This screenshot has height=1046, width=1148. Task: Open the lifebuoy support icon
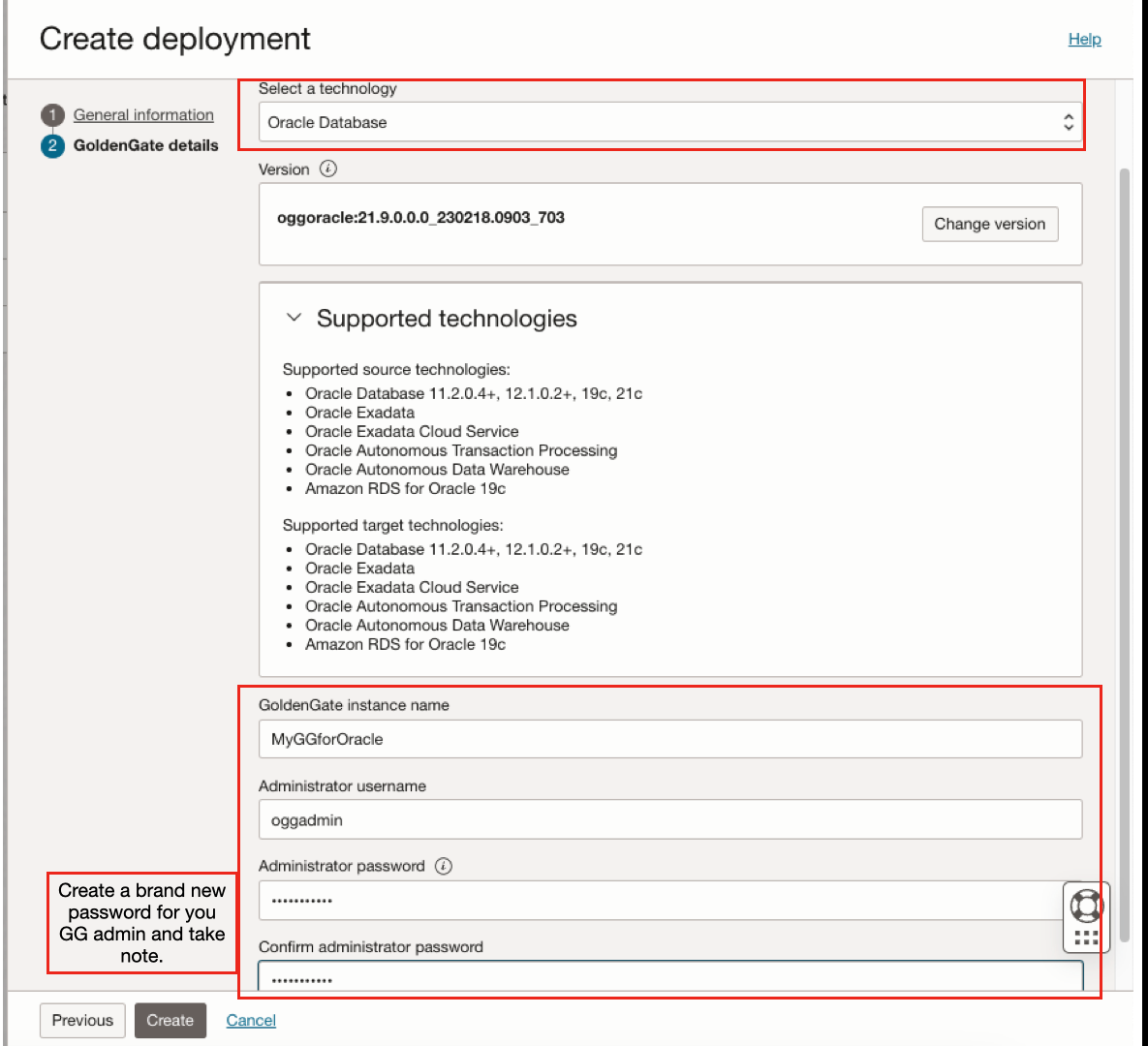[1087, 907]
